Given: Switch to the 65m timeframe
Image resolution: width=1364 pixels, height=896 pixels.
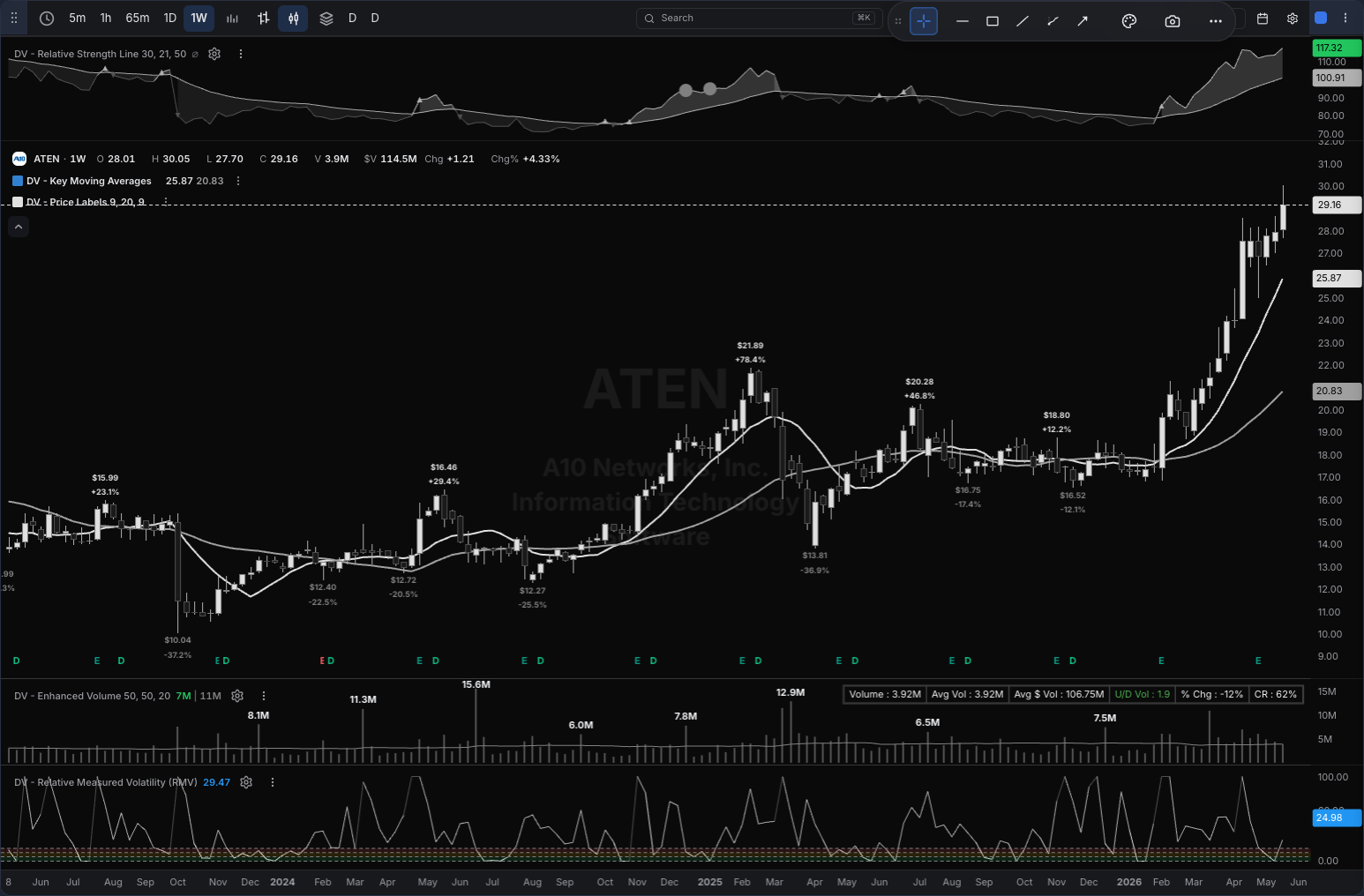Looking at the screenshot, I should pyautogui.click(x=138, y=18).
